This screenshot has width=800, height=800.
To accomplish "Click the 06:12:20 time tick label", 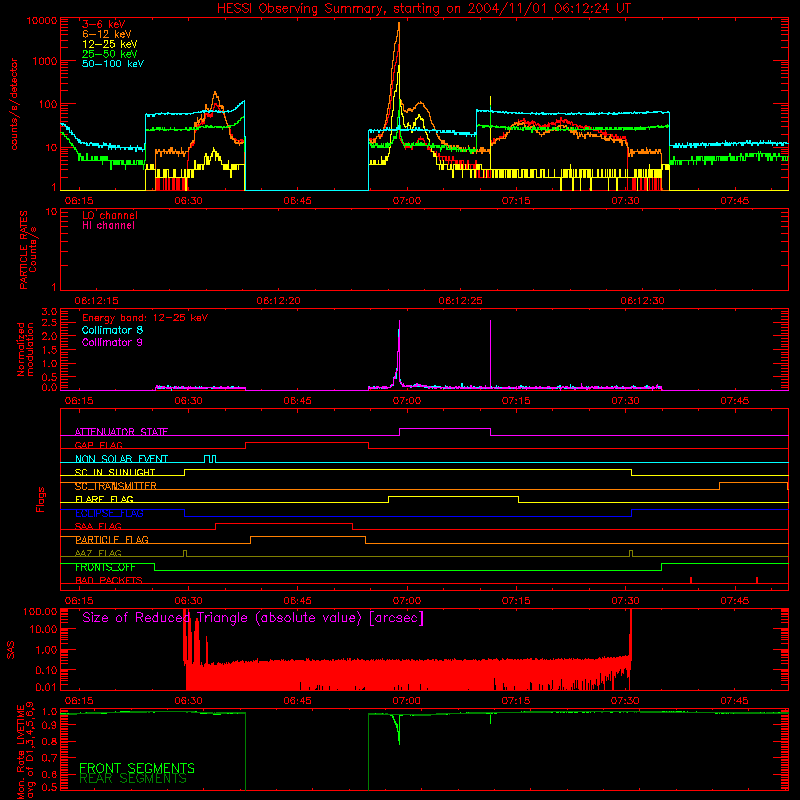I will 279,301.
